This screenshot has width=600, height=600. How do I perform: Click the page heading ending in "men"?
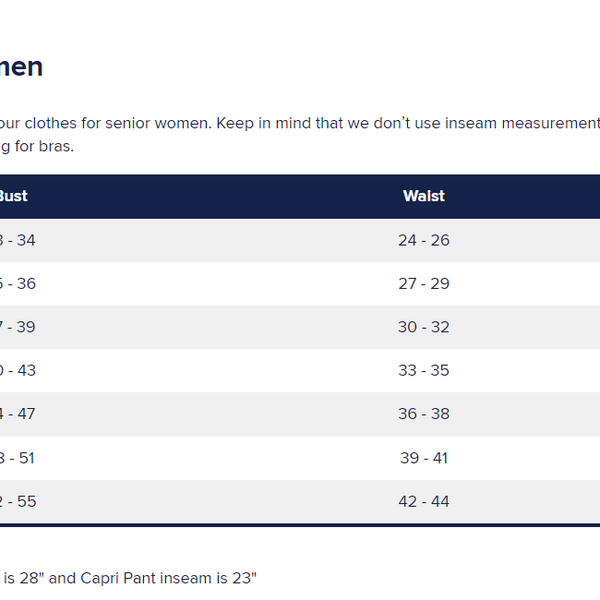point(21,67)
